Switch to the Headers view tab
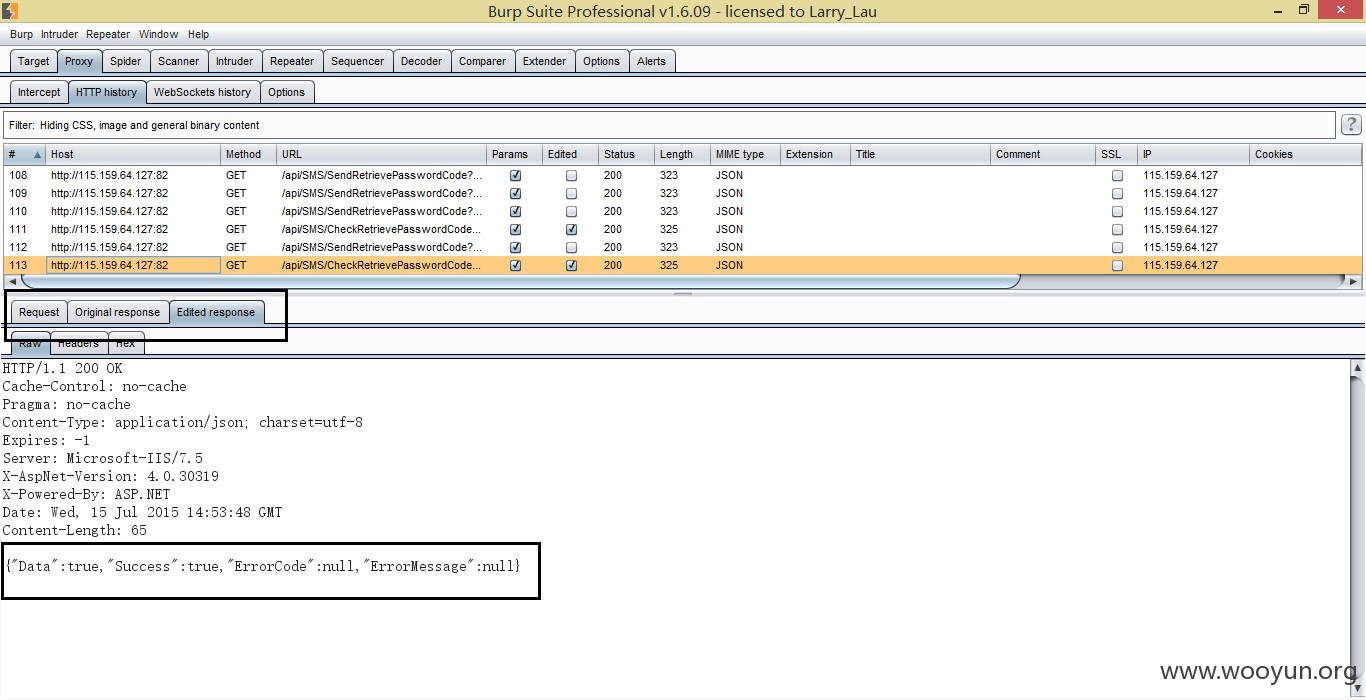The image size is (1366, 700). [78, 343]
